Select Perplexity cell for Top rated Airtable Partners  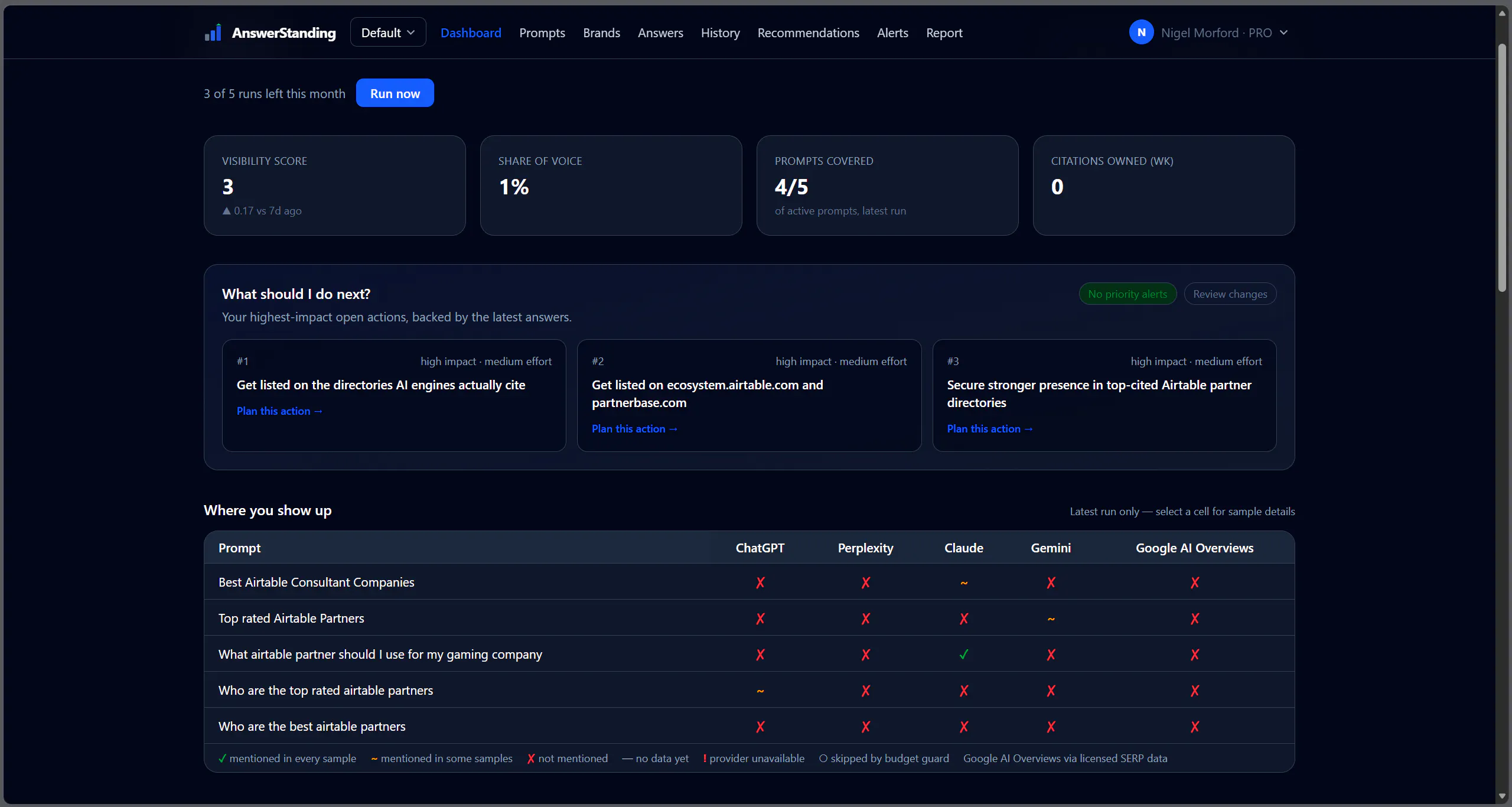pos(865,619)
